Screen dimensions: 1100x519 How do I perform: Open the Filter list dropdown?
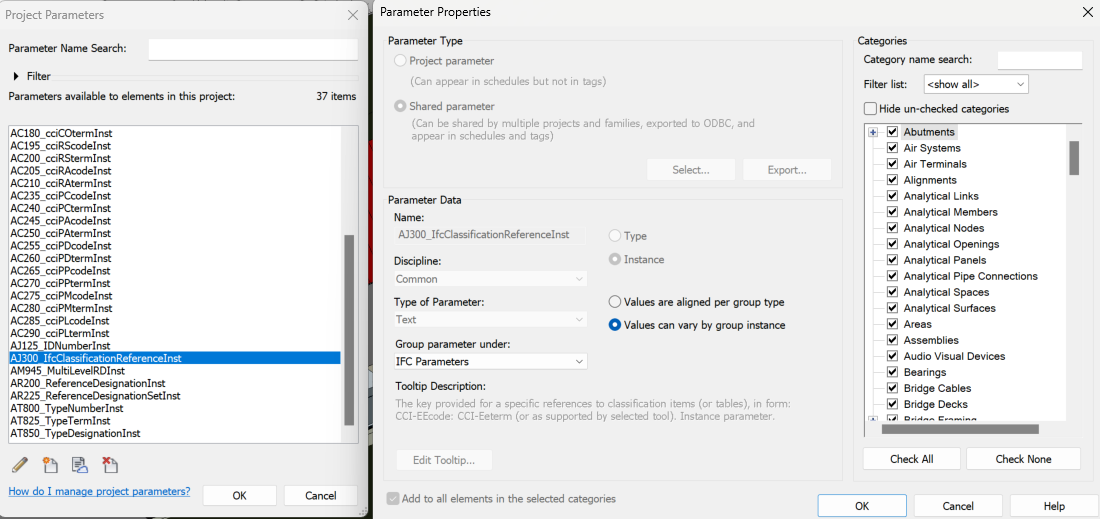pos(975,85)
